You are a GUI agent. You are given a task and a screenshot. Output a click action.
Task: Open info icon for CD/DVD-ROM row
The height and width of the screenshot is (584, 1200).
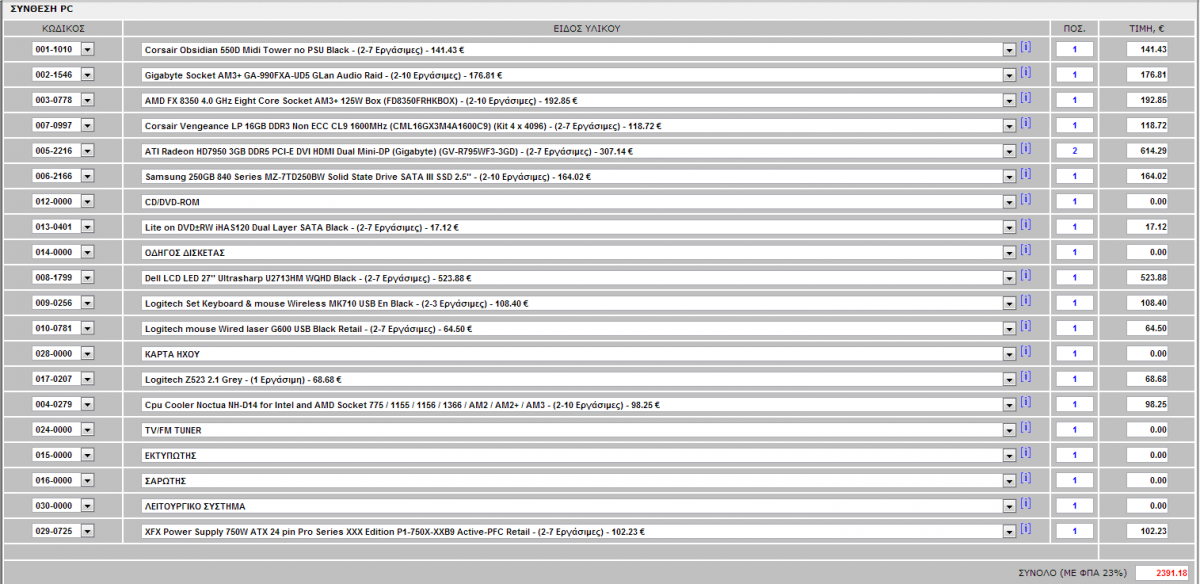coord(1026,199)
